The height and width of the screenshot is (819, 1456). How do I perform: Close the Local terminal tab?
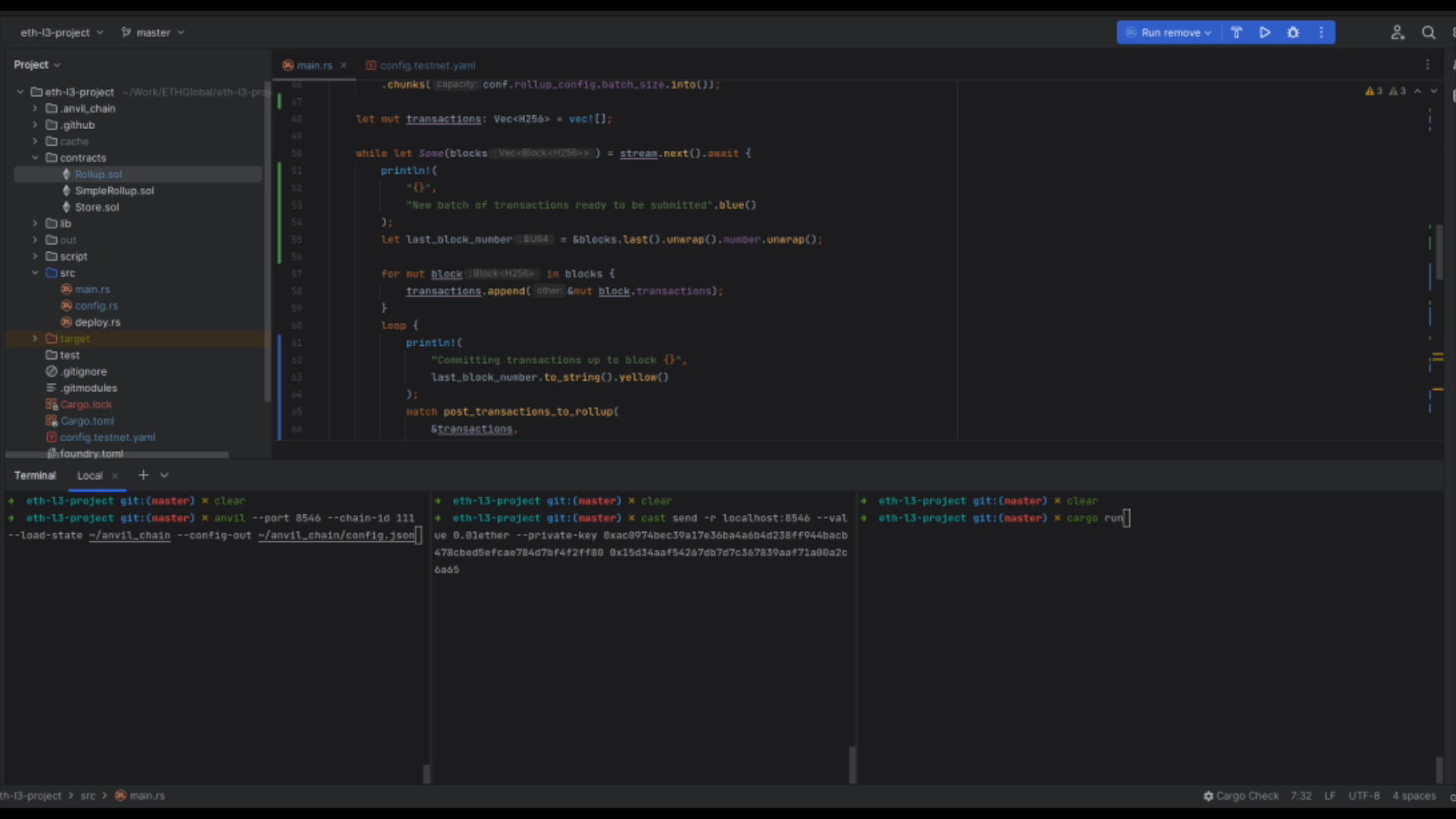point(115,476)
